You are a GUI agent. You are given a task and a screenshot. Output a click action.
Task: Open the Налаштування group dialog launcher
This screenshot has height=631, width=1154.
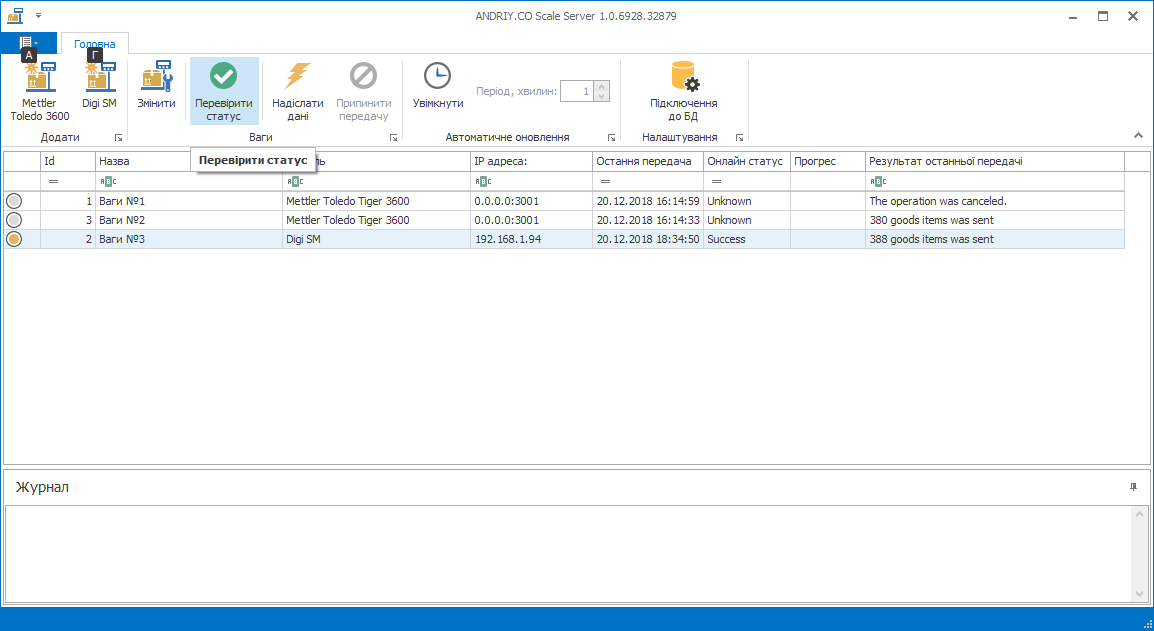click(x=740, y=138)
